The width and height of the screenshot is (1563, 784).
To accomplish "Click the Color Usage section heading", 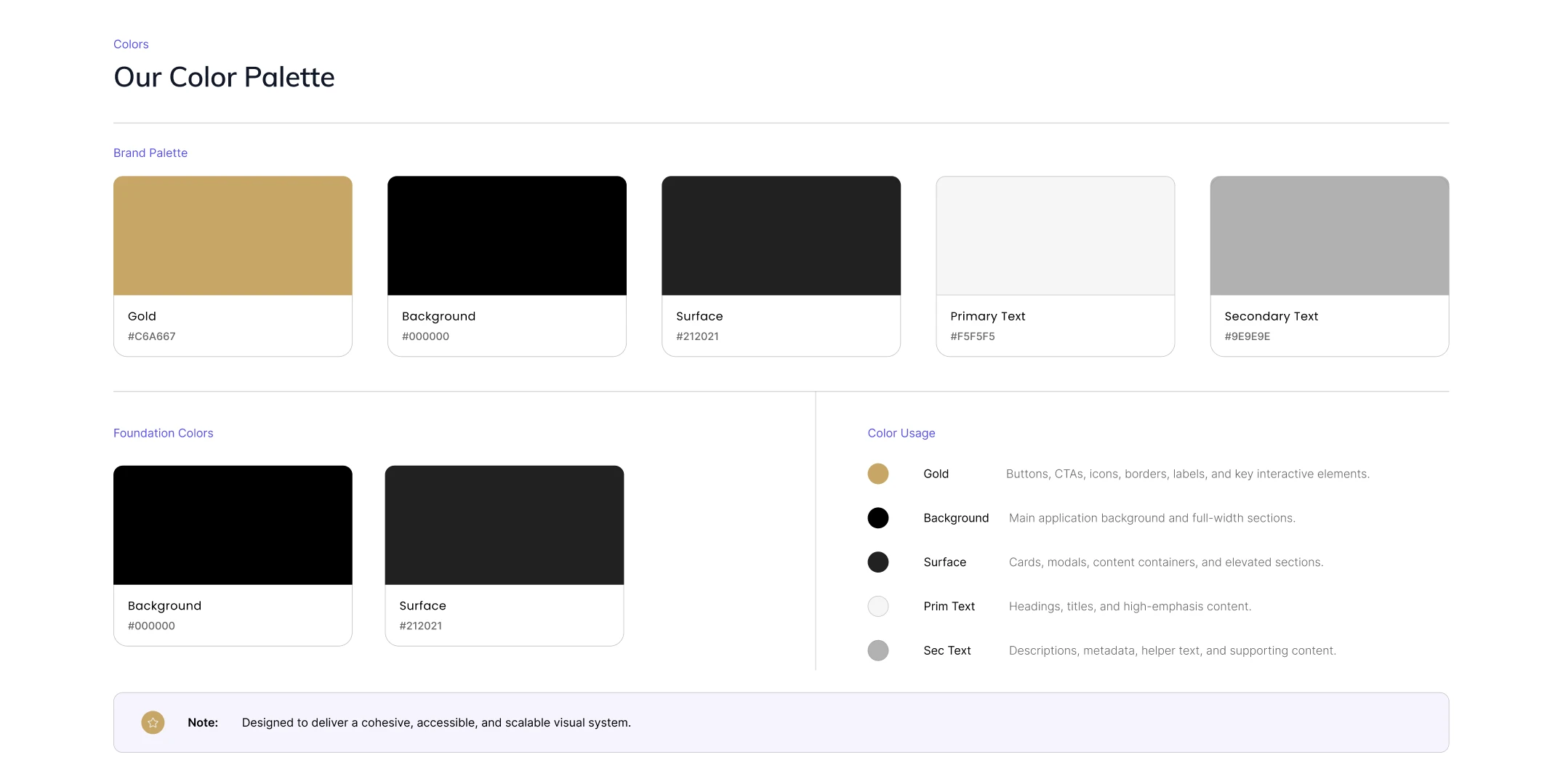I will 901,433.
